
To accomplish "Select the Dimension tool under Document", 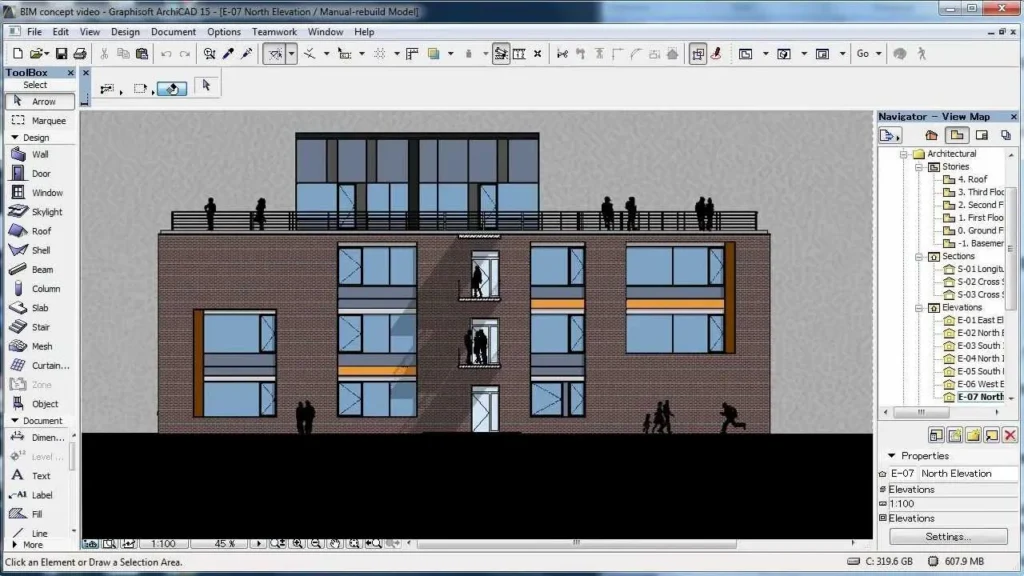I will tap(40, 436).
